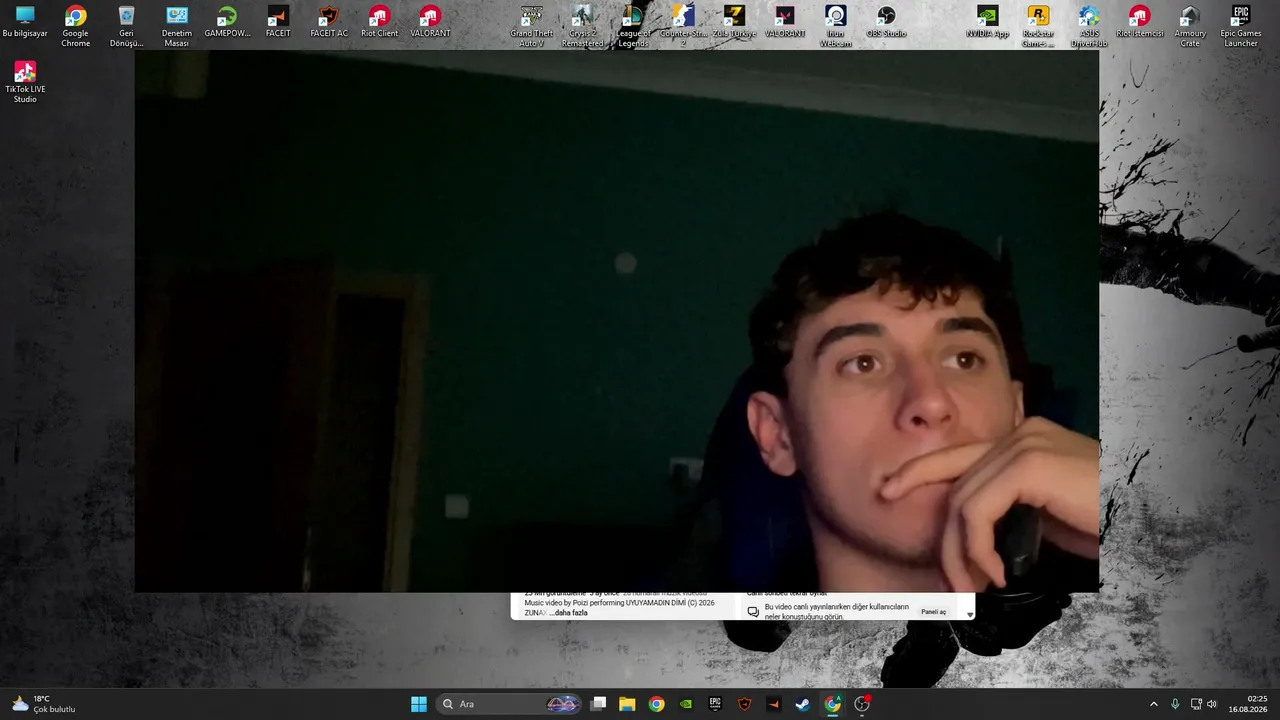Select the League of Legends shortcut
The height and width of the screenshot is (720, 1280).
tap(633, 26)
